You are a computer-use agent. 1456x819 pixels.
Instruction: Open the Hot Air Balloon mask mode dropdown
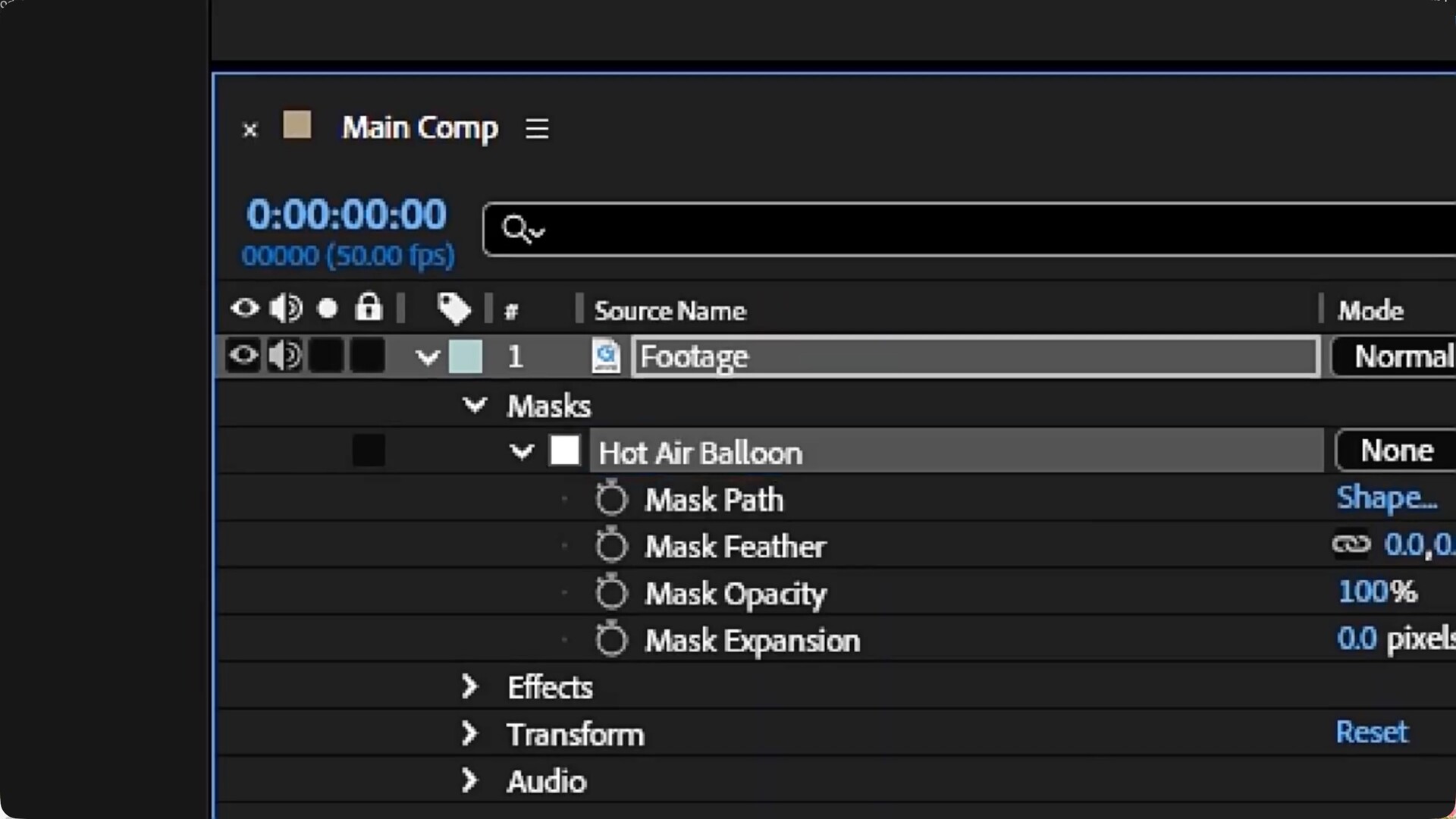1395,451
